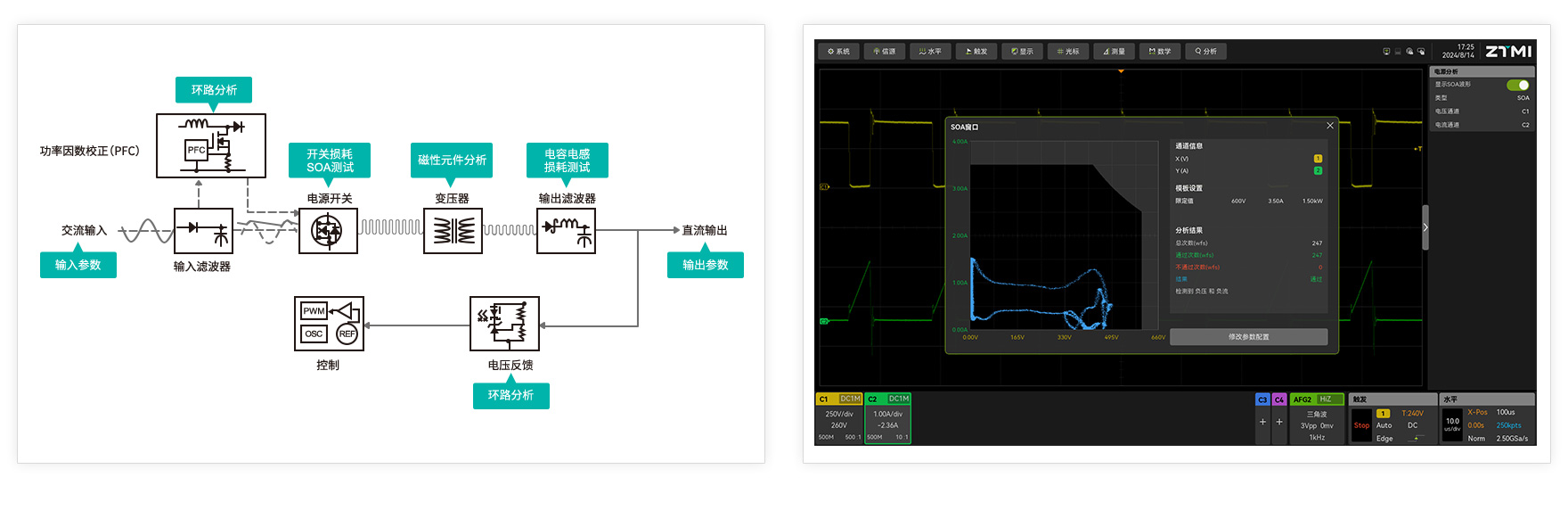Click the 10.0 us/div timebase box
This screenshot has width=1568, height=527.
1452,424
